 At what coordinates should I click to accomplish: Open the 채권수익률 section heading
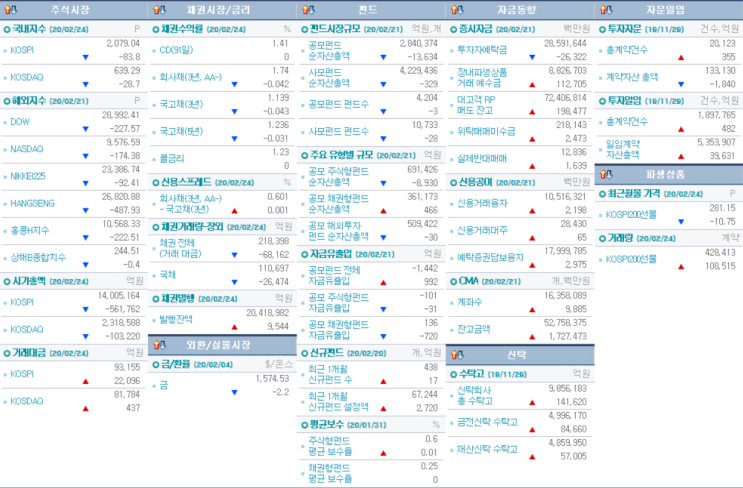click(182, 29)
